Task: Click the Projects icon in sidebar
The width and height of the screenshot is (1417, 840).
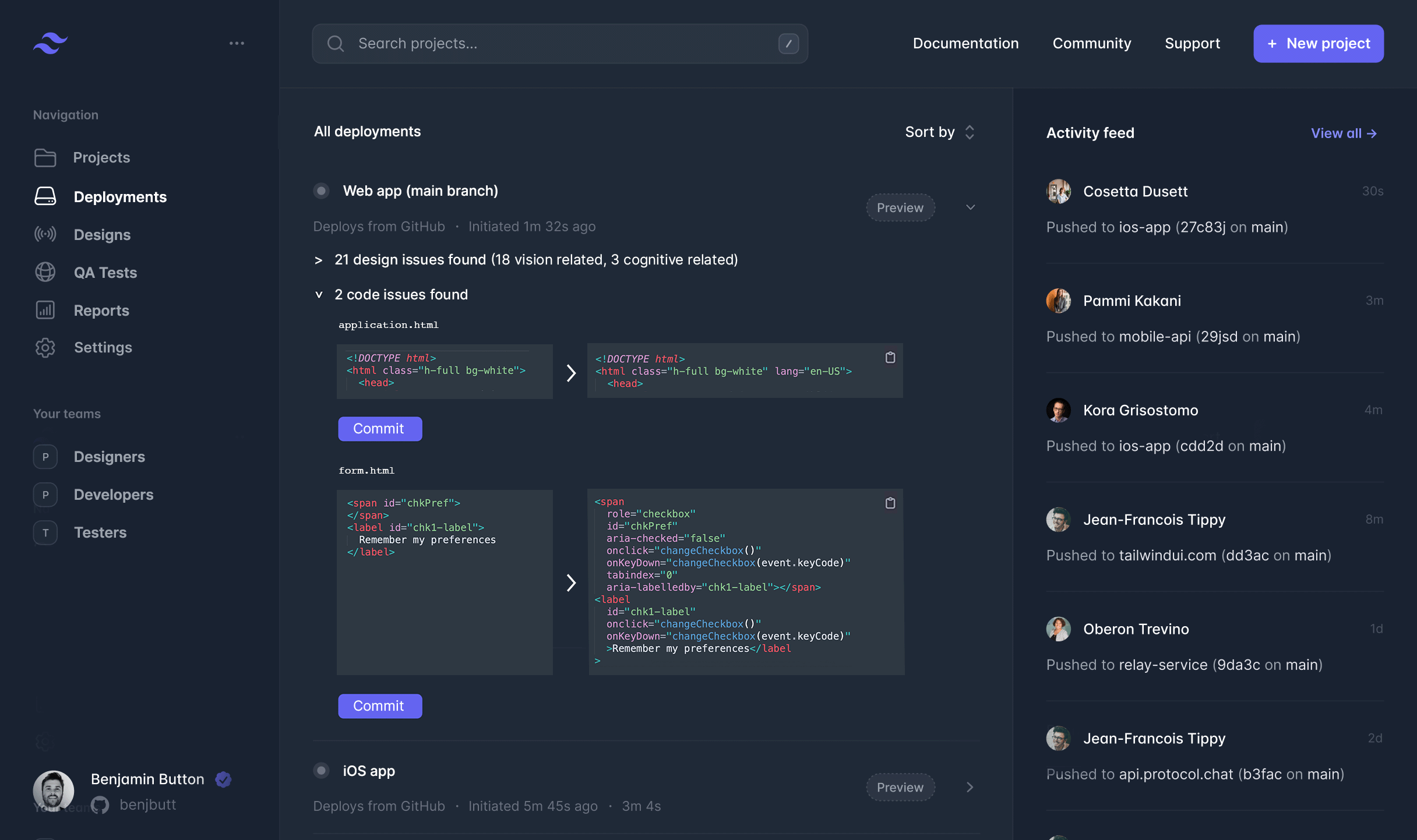Action: tap(45, 158)
